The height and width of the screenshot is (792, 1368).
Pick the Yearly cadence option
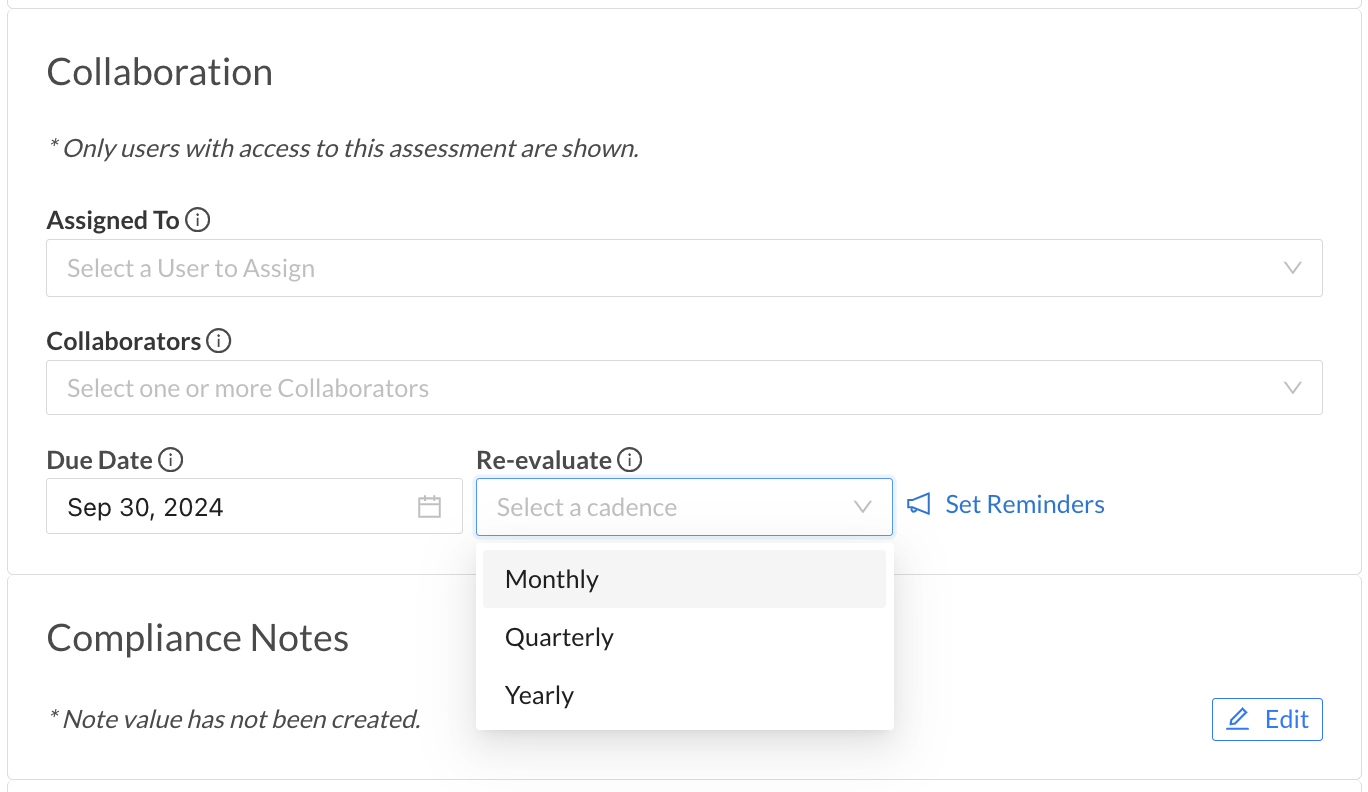click(x=540, y=695)
